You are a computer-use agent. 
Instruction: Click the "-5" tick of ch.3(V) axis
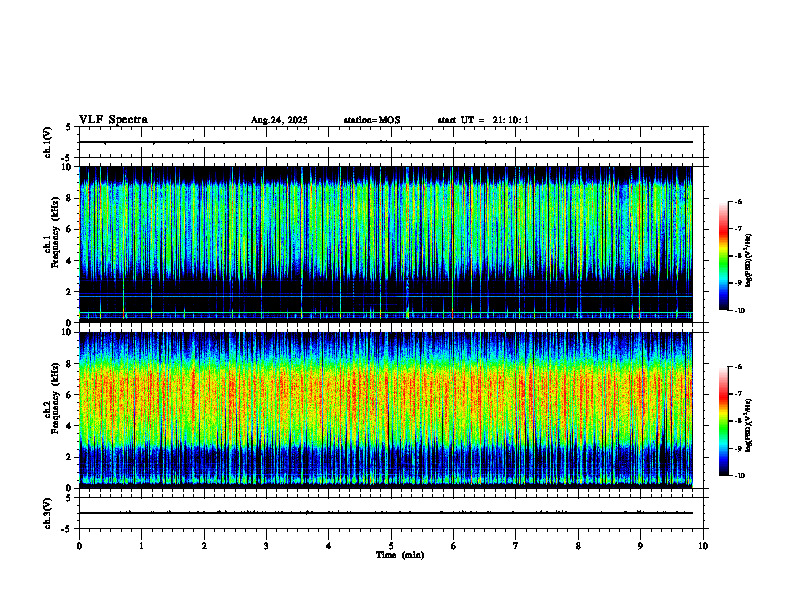coord(66,529)
